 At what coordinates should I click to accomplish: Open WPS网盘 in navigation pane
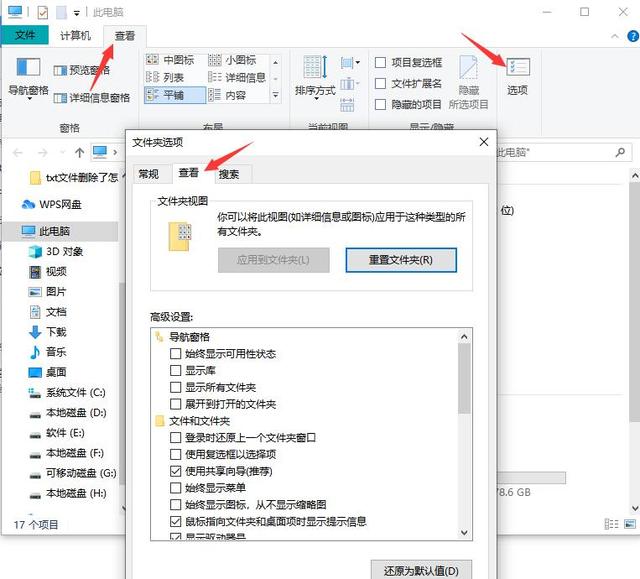(x=52, y=204)
